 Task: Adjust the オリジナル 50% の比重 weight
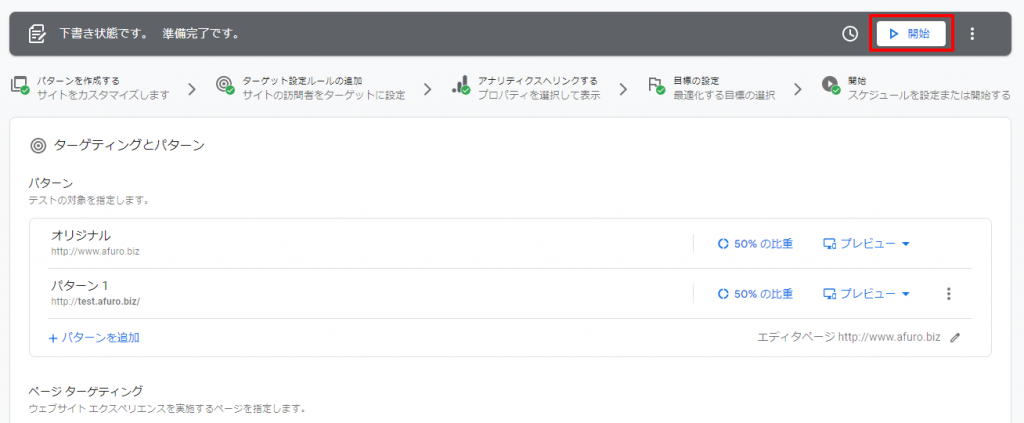pyautogui.click(x=755, y=243)
